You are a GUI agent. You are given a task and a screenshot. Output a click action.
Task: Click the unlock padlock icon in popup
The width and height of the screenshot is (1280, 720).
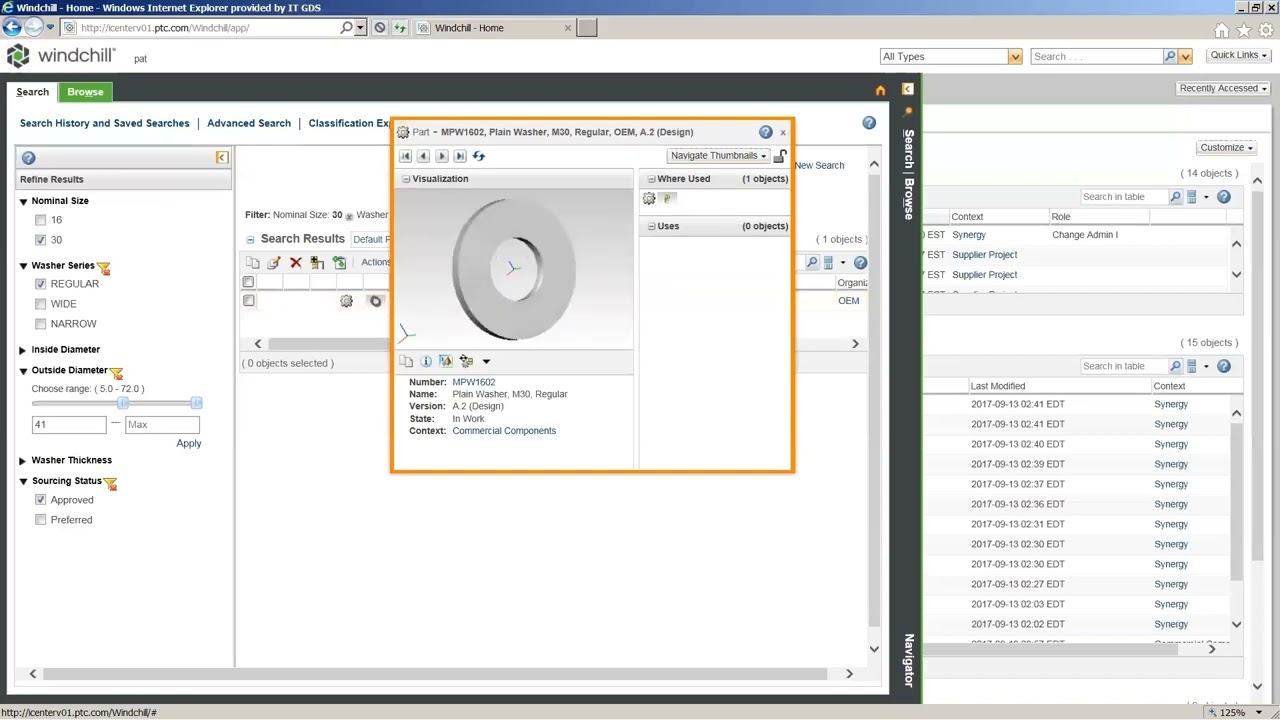pos(780,156)
